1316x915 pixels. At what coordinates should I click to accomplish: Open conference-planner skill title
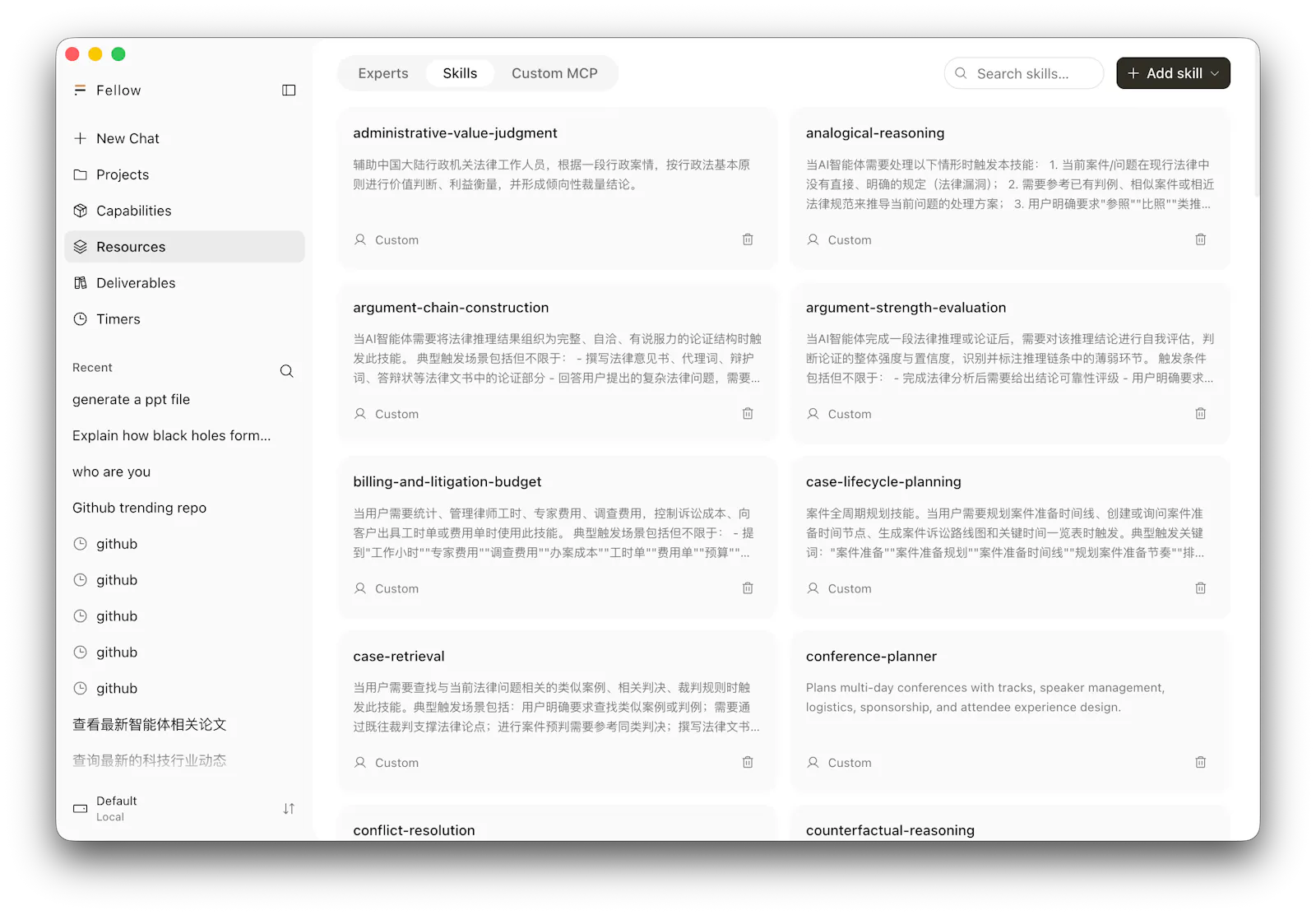[x=871, y=657]
